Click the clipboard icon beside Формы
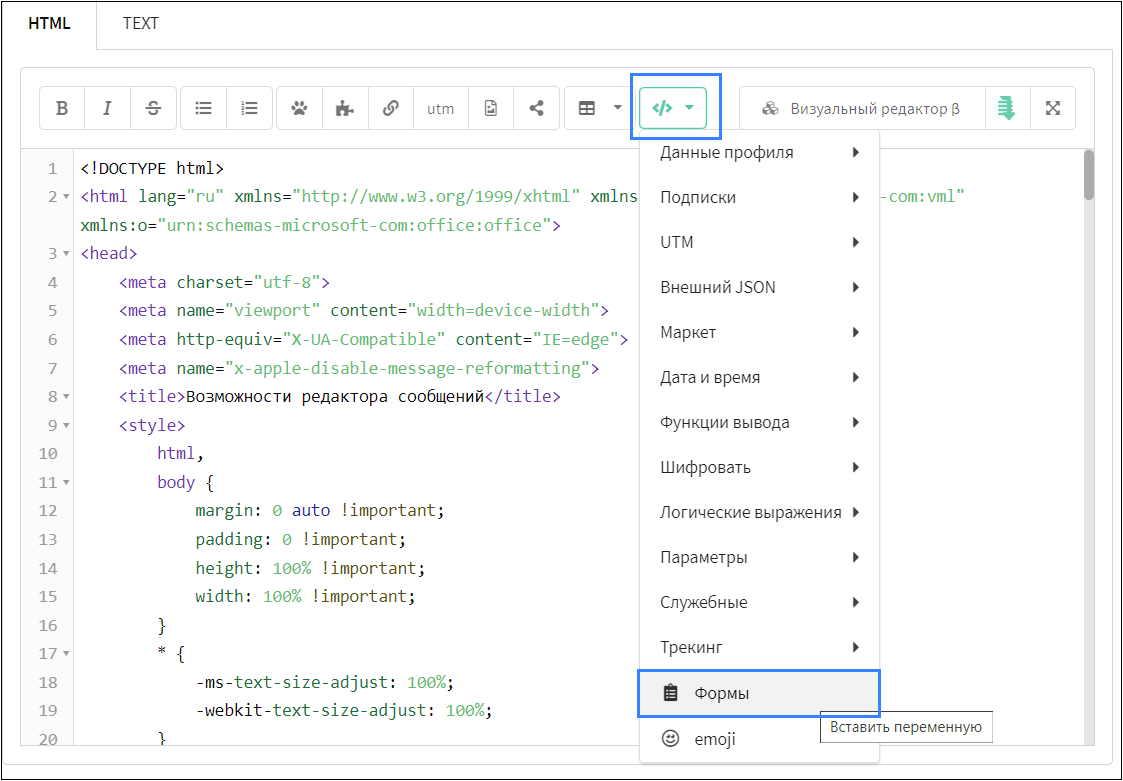This screenshot has height=781, width=1123. 670,693
